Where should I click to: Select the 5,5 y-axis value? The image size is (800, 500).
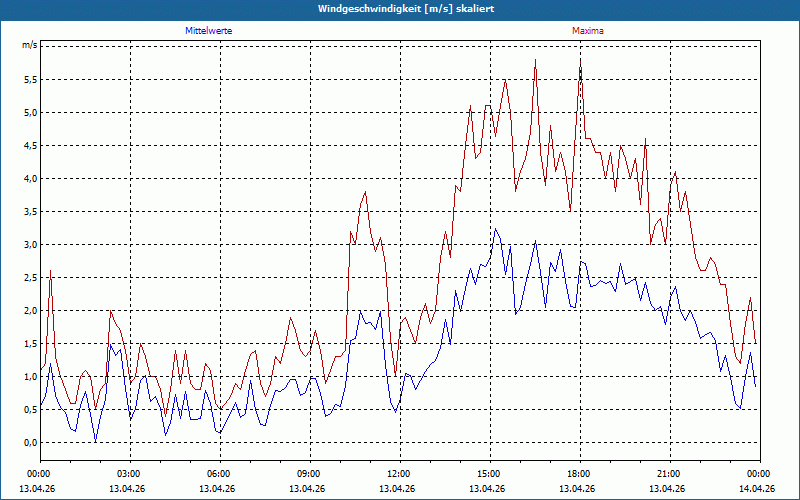tap(31, 80)
